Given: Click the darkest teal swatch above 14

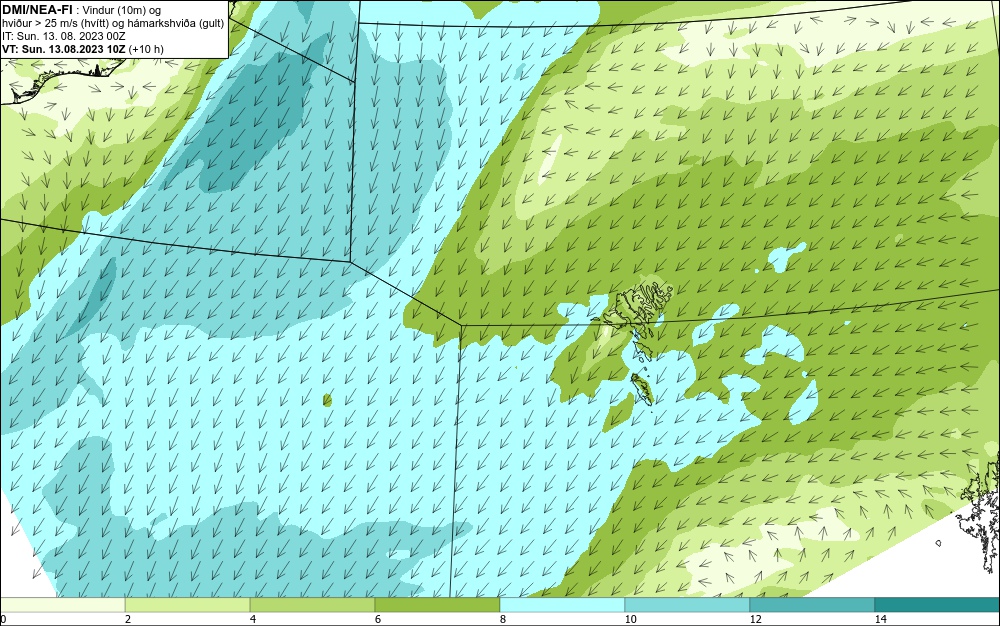Looking at the screenshot, I should tap(937, 605).
